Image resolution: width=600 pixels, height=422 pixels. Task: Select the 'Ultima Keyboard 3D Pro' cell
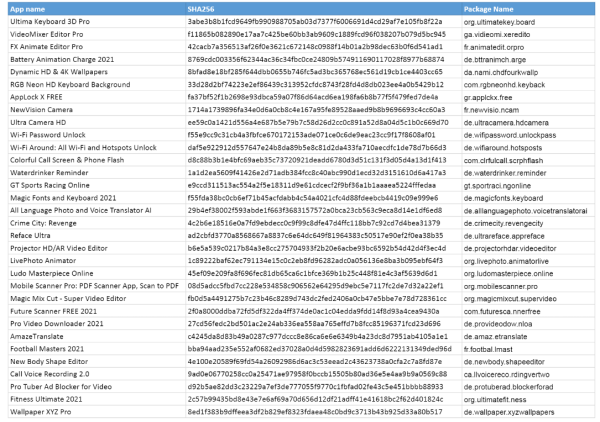click(x=96, y=21)
